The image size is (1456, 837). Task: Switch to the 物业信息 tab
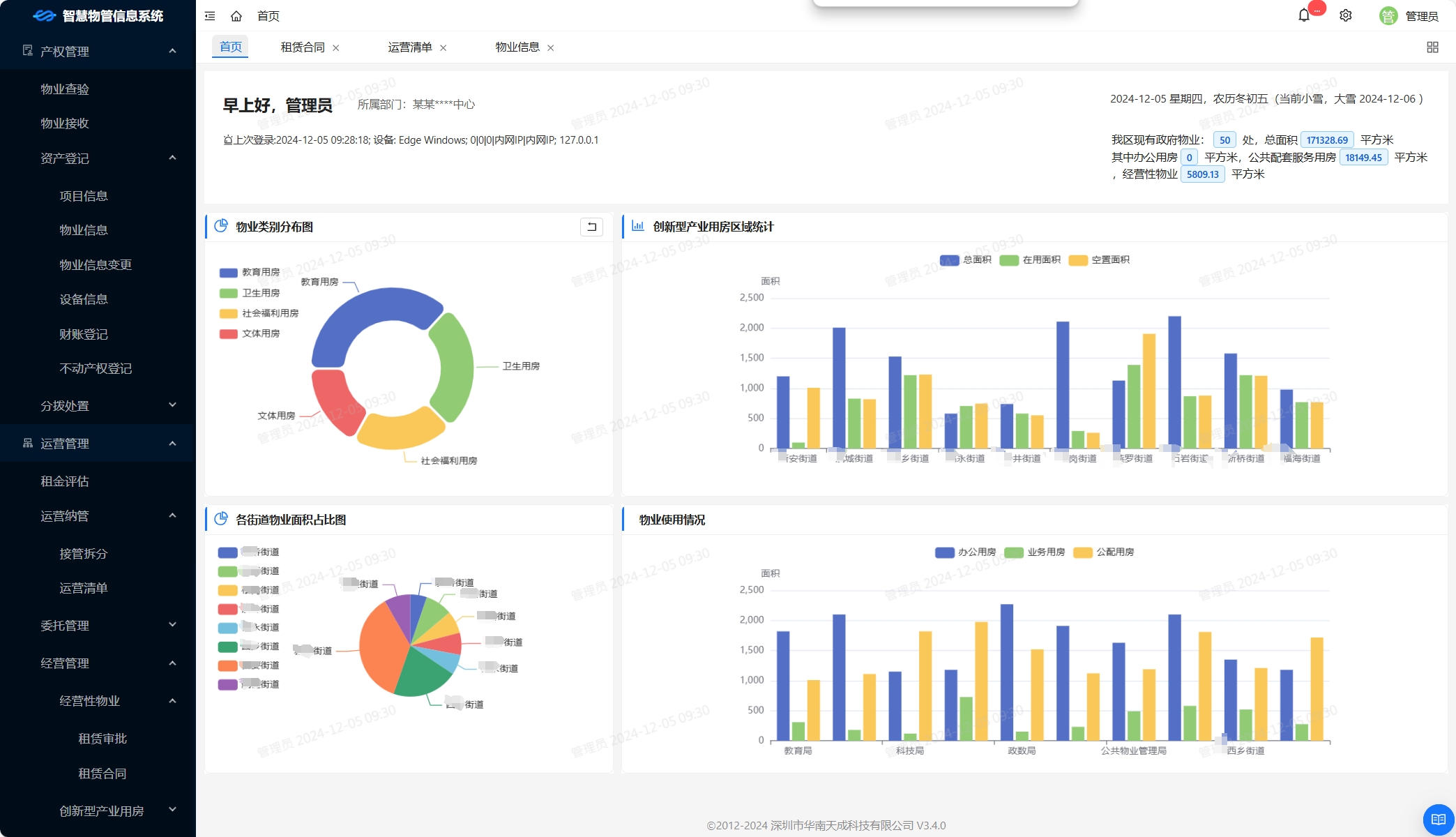517,47
